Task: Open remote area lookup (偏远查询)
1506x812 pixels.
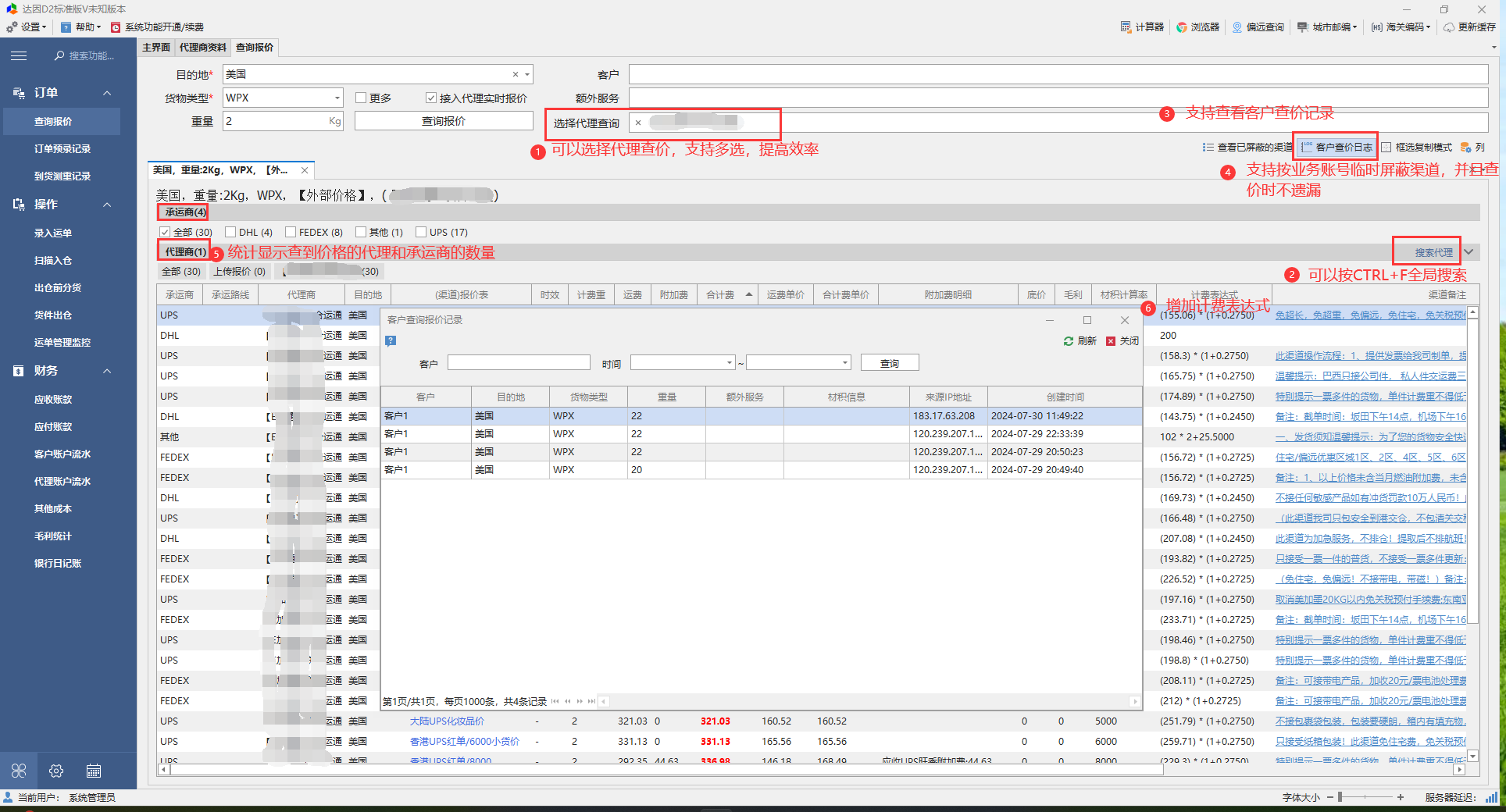Action: point(1237,27)
